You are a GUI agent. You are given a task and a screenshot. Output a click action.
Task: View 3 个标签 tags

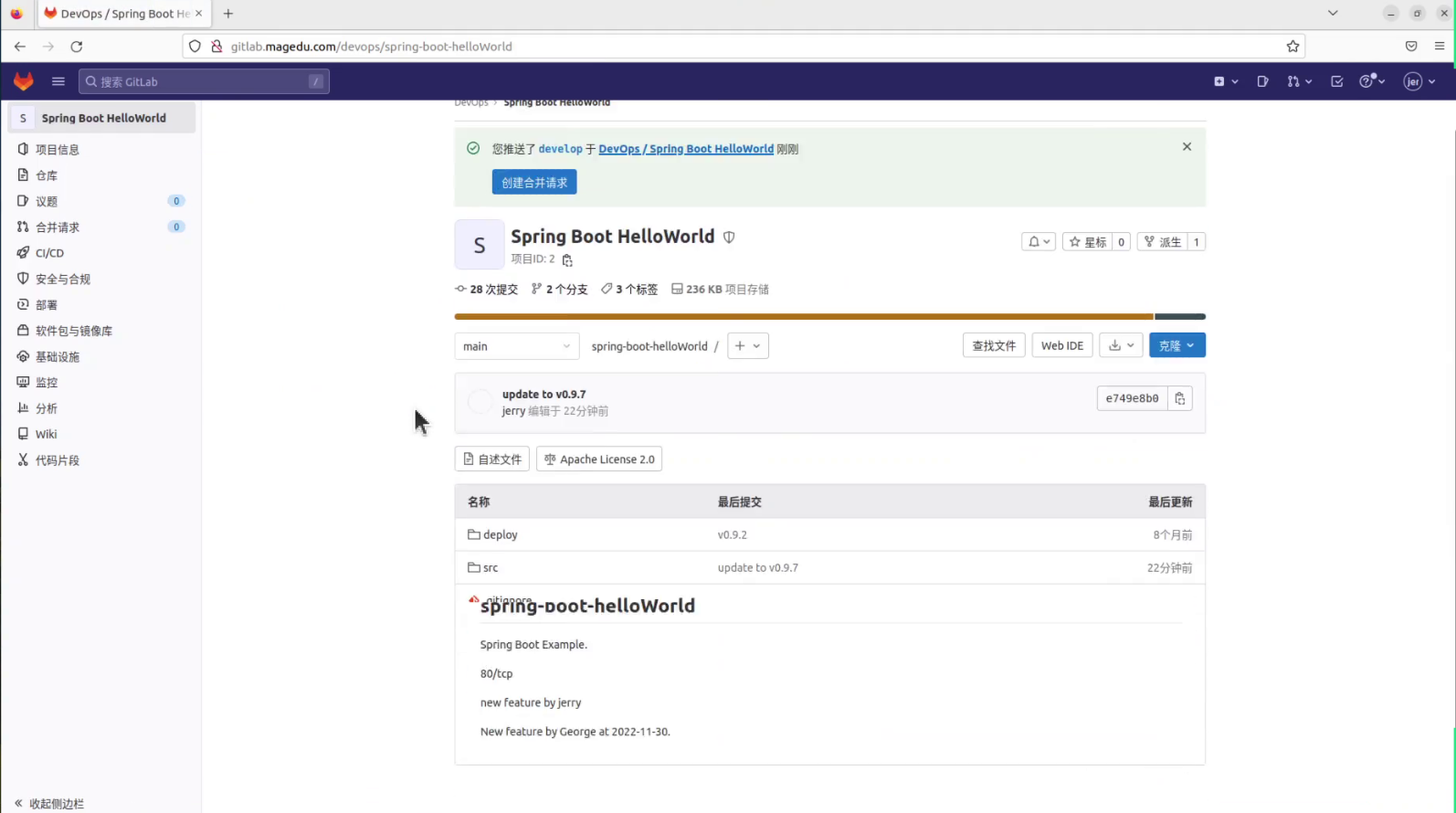[629, 290]
